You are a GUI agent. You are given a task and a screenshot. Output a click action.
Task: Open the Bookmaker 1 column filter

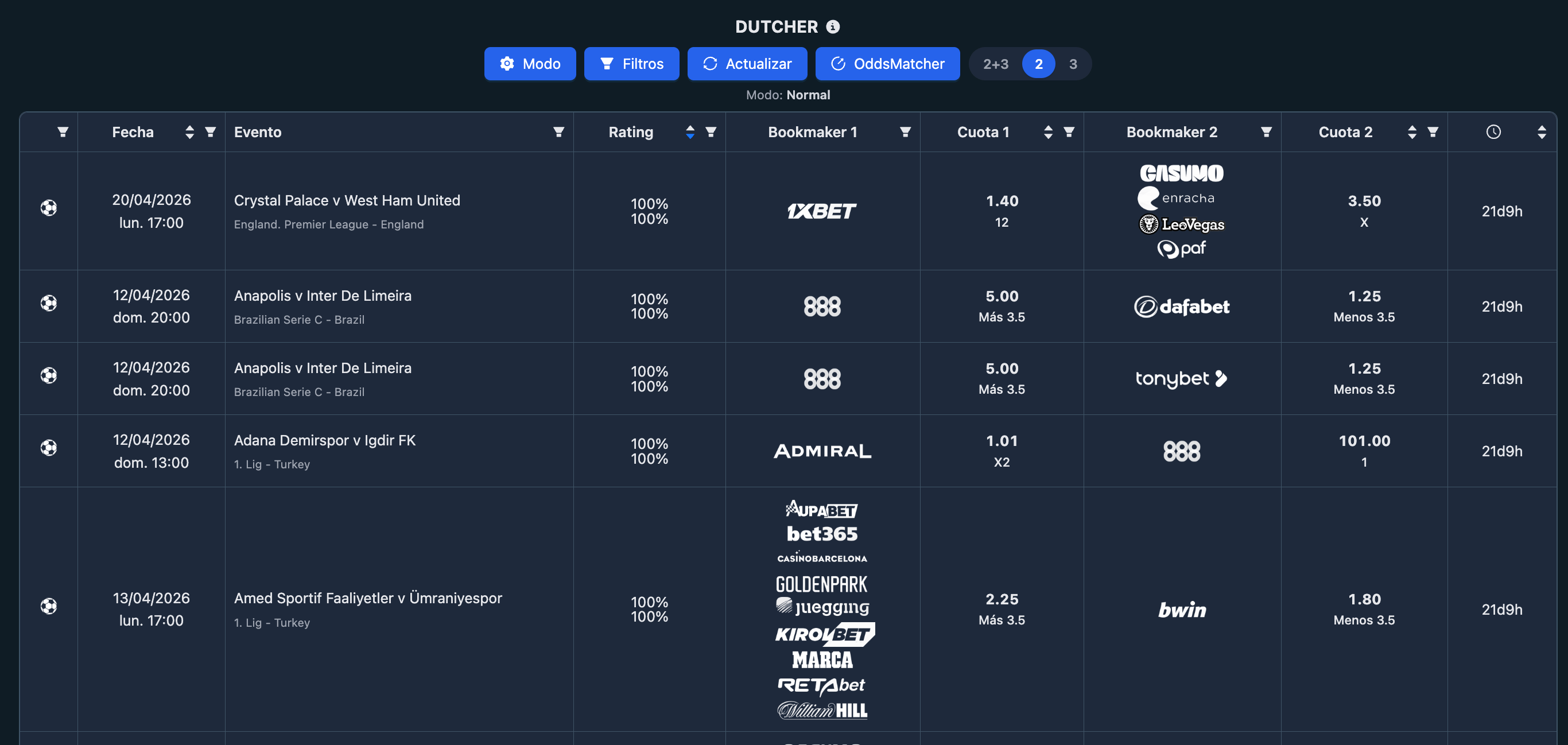tap(906, 132)
